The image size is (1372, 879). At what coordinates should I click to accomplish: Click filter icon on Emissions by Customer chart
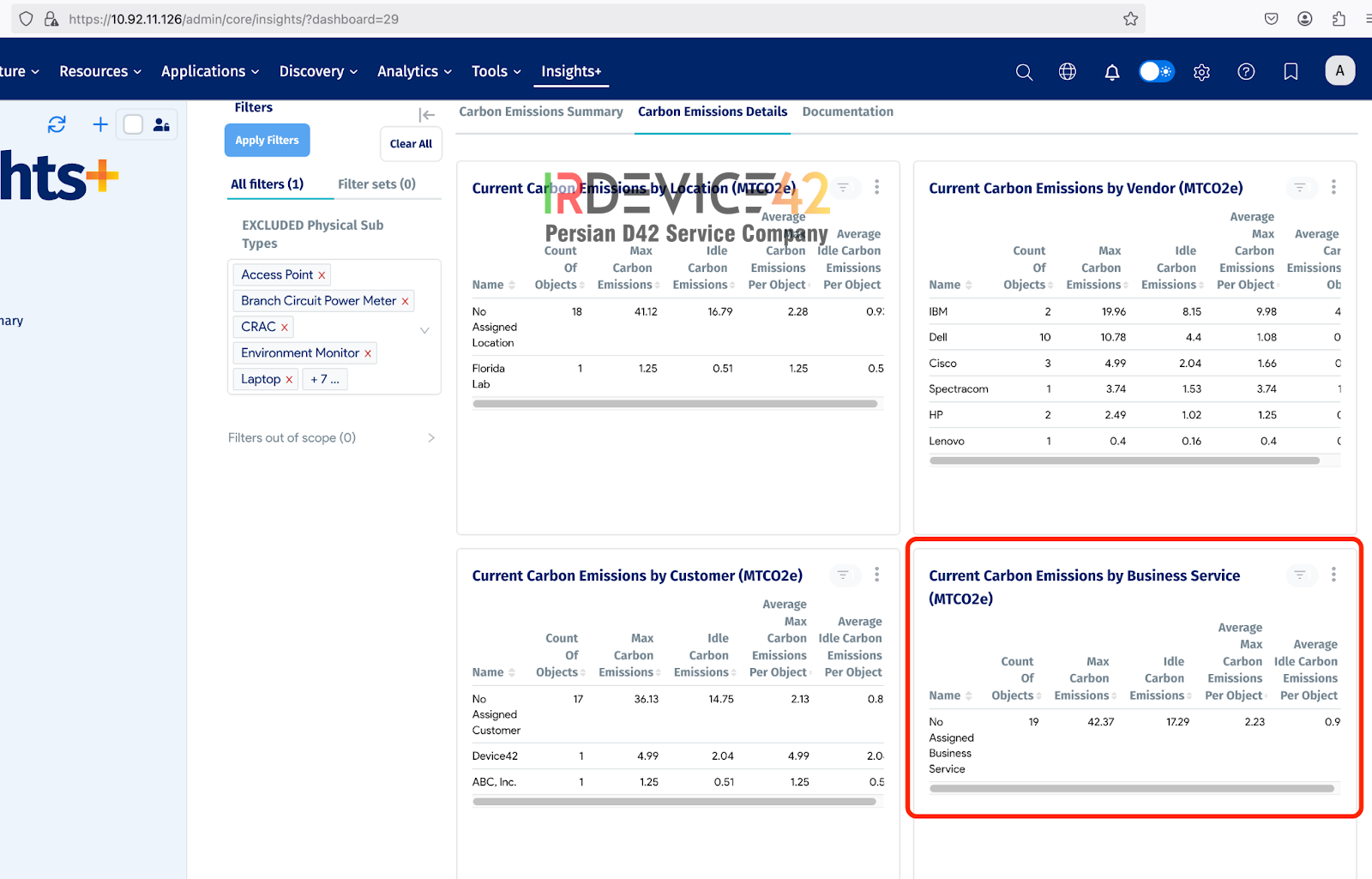843,575
